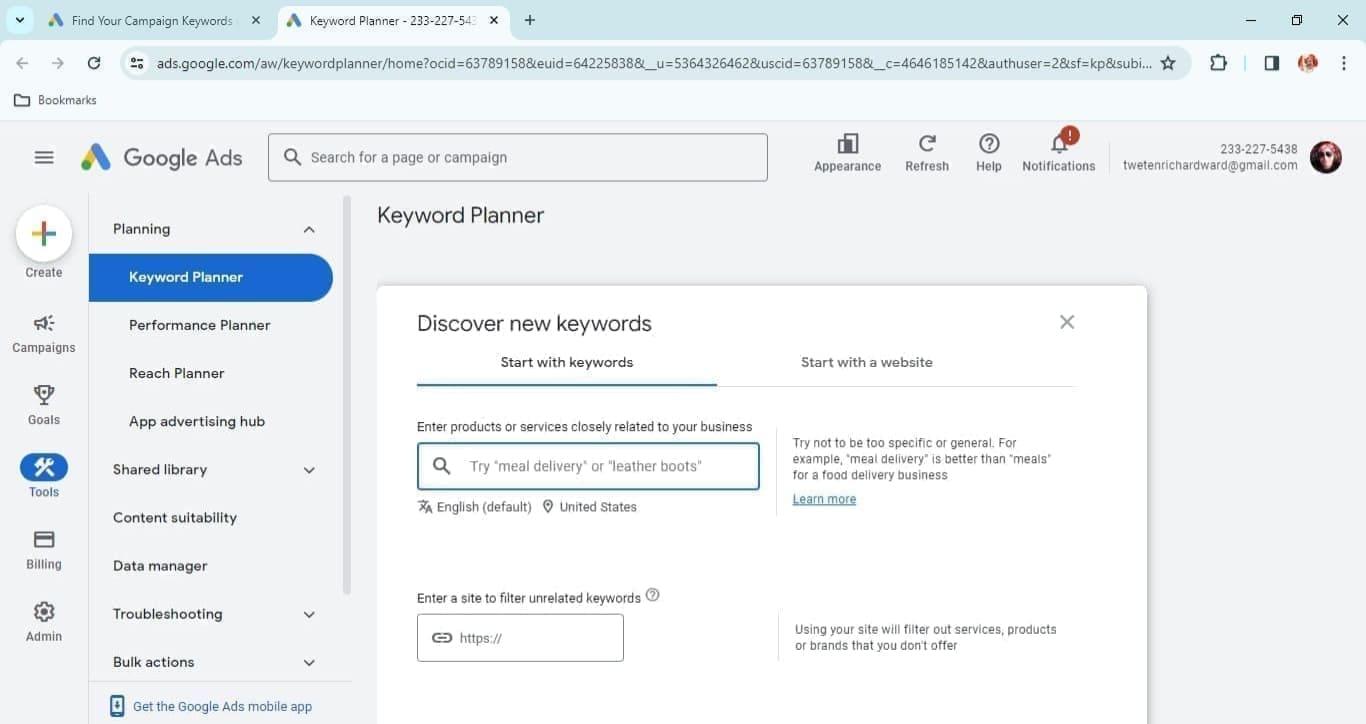The height and width of the screenshot is (724, 1366).
Task: Open the Appearance settings
Action: [847, 153]
